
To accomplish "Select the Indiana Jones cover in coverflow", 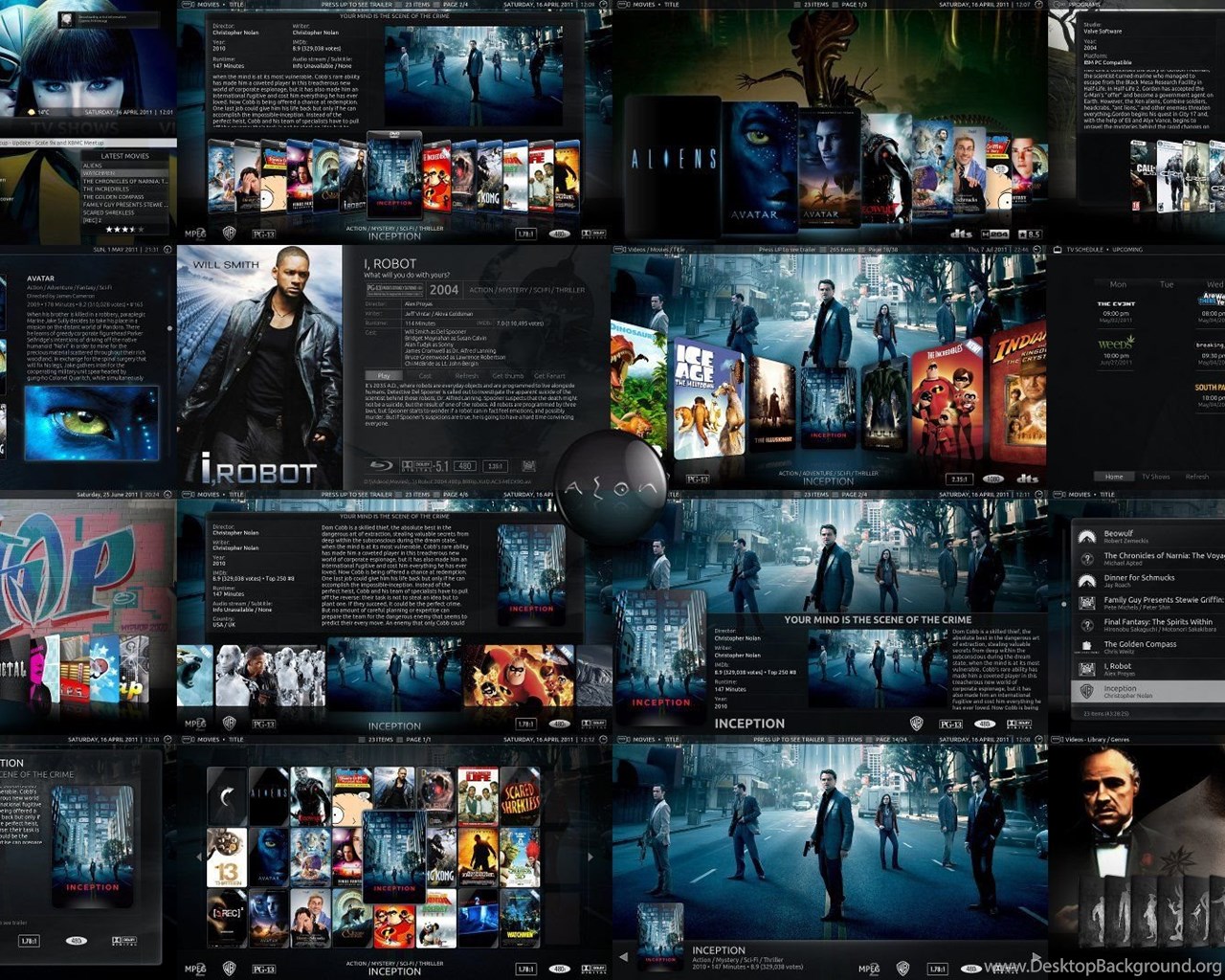I will (1017, 394).
